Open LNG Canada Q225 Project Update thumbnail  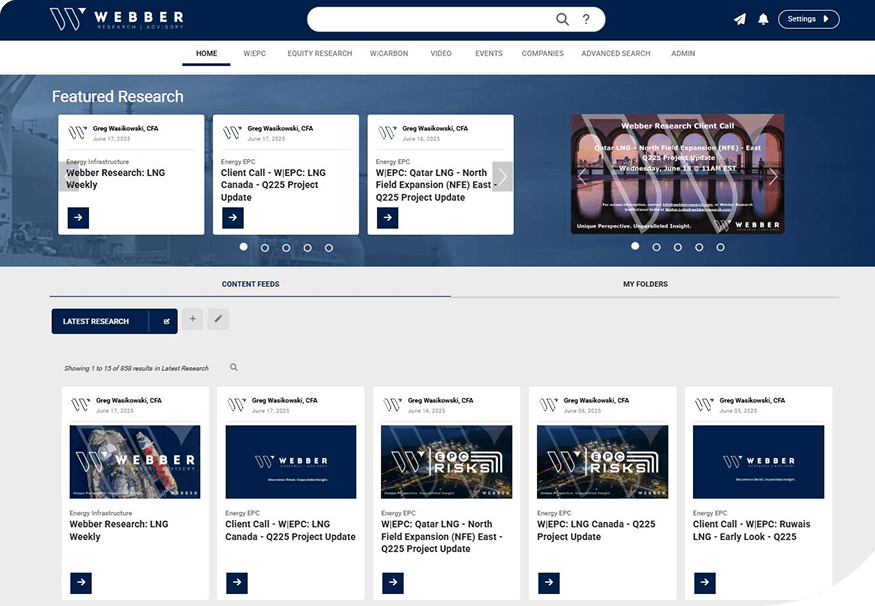[602, 462]
